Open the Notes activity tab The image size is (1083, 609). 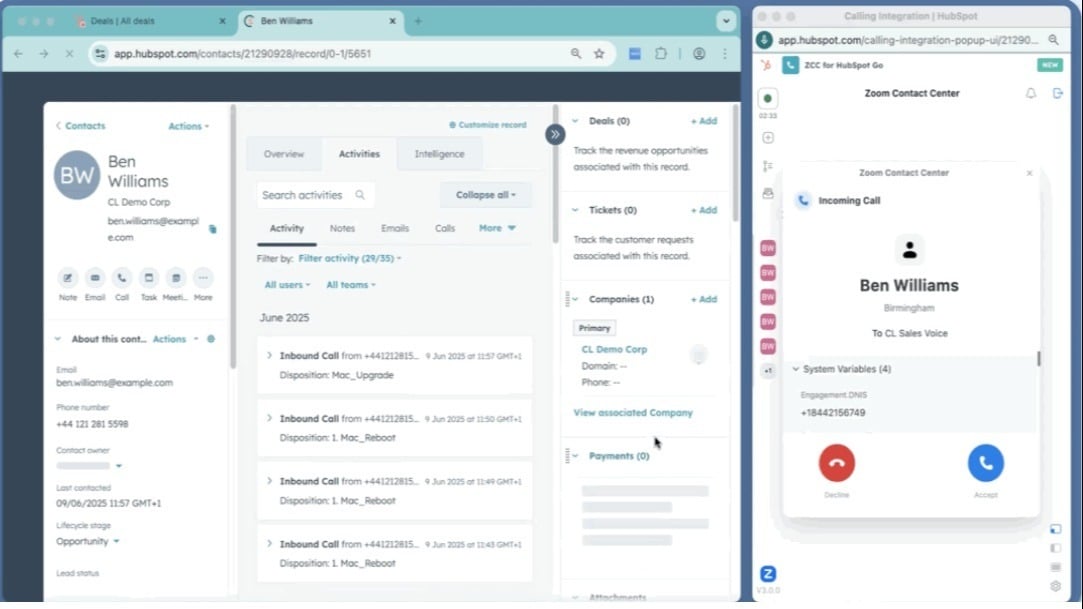pyautogui.click(x=342, y=228)
